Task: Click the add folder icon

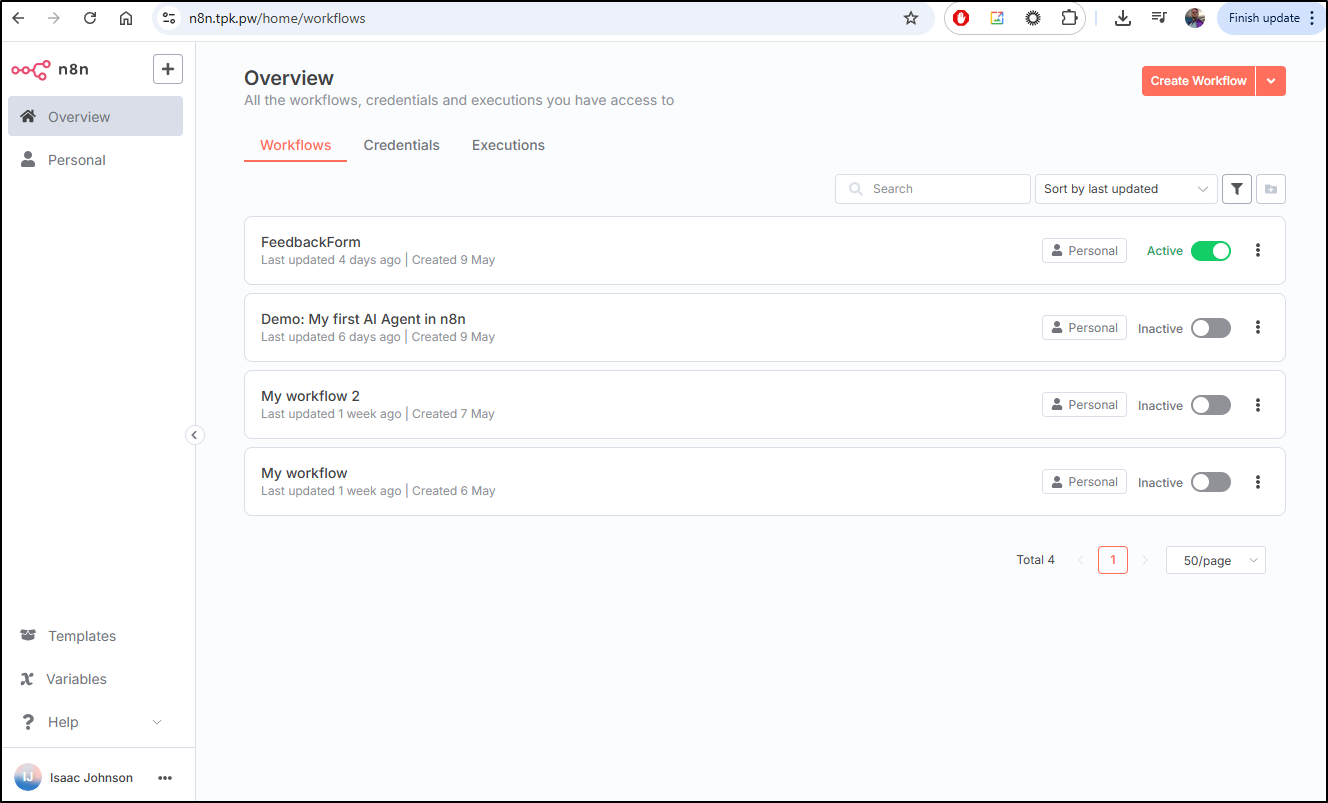Action: click(1271, 189)
